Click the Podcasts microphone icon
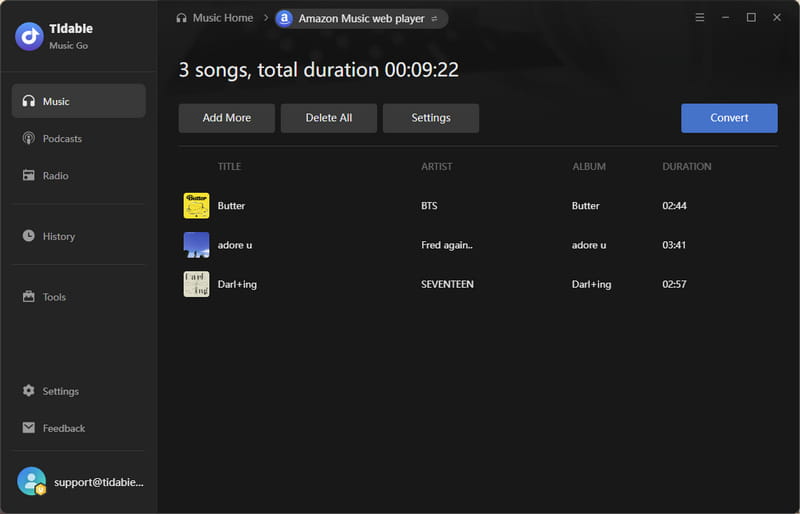Screen dimensions: 800x514 pyautogui.click(x=29, y=138)
